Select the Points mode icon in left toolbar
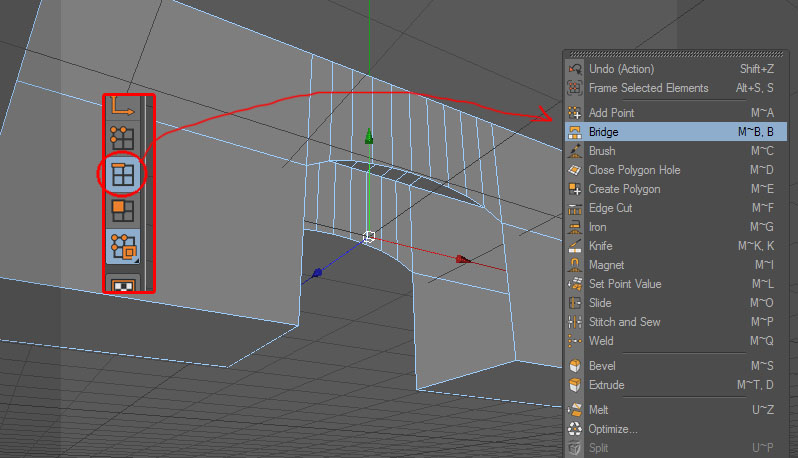The width and height of the screenshot is (798, 458). pos(122,138)
